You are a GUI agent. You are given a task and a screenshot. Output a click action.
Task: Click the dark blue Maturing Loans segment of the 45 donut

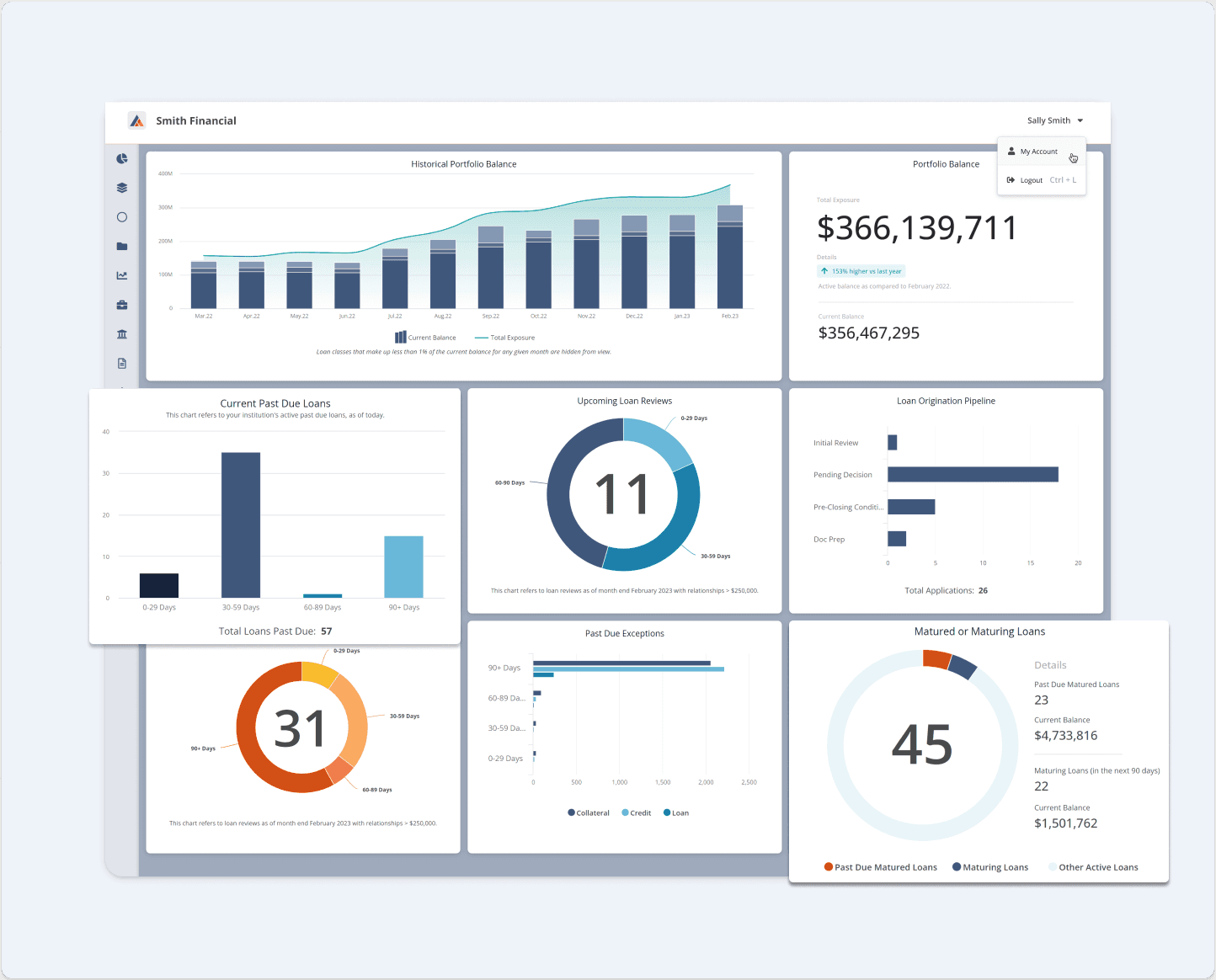(963, 667)
